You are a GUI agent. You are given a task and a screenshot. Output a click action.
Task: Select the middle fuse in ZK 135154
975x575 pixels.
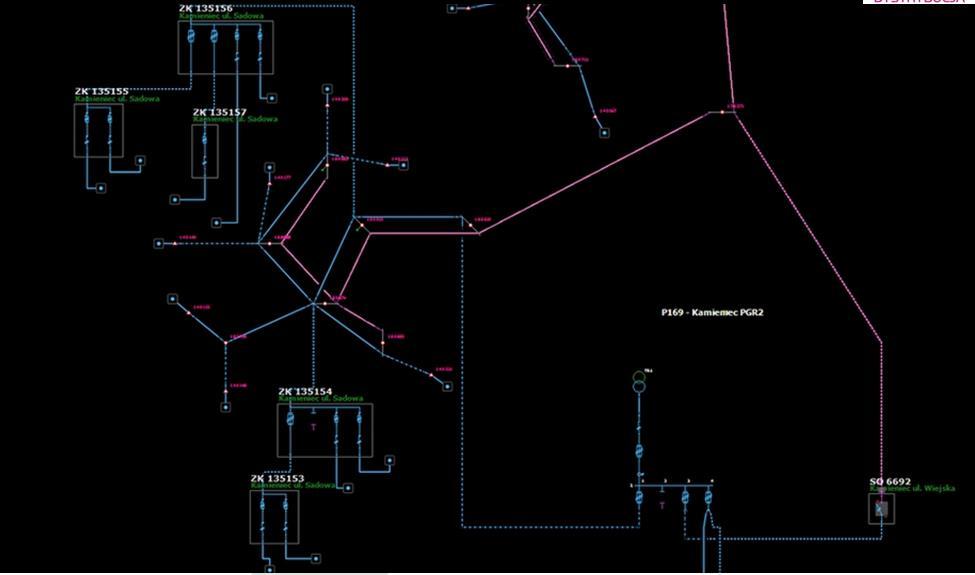336,418
